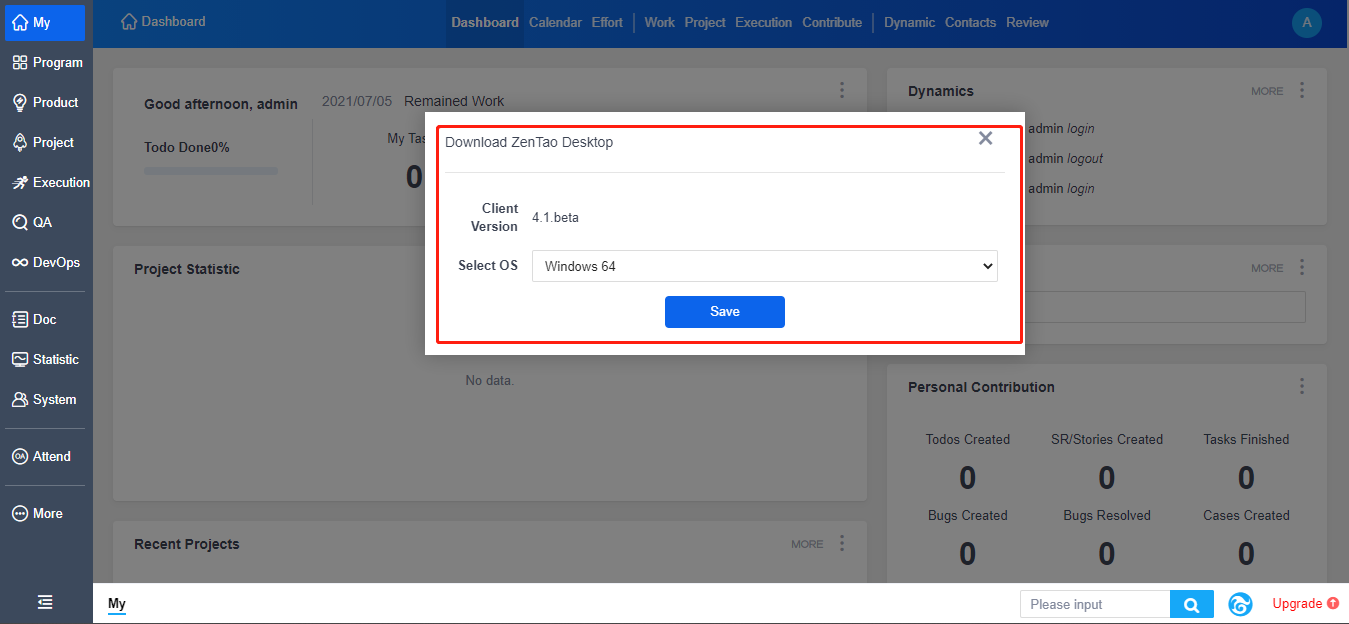Screen dimensions: 1349x624
Task: Switch to the Effort tab
Action: [x=607, y=22]
